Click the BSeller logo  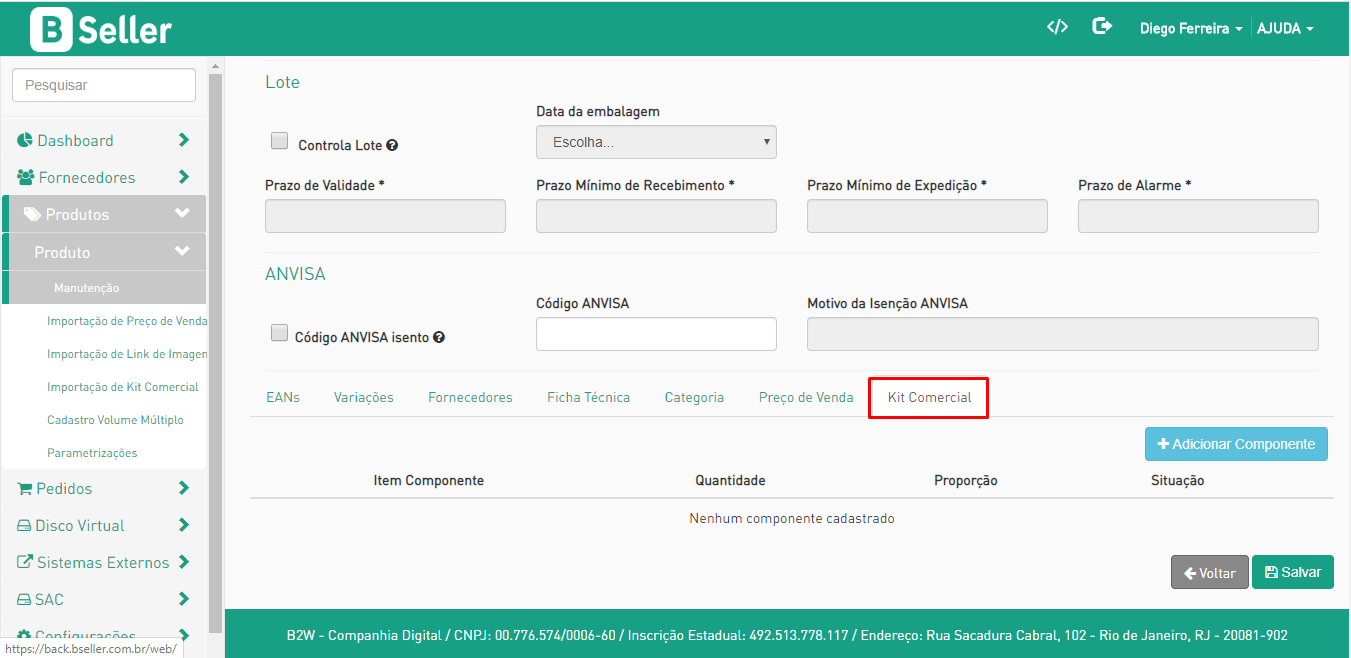[x=101, y=30]
